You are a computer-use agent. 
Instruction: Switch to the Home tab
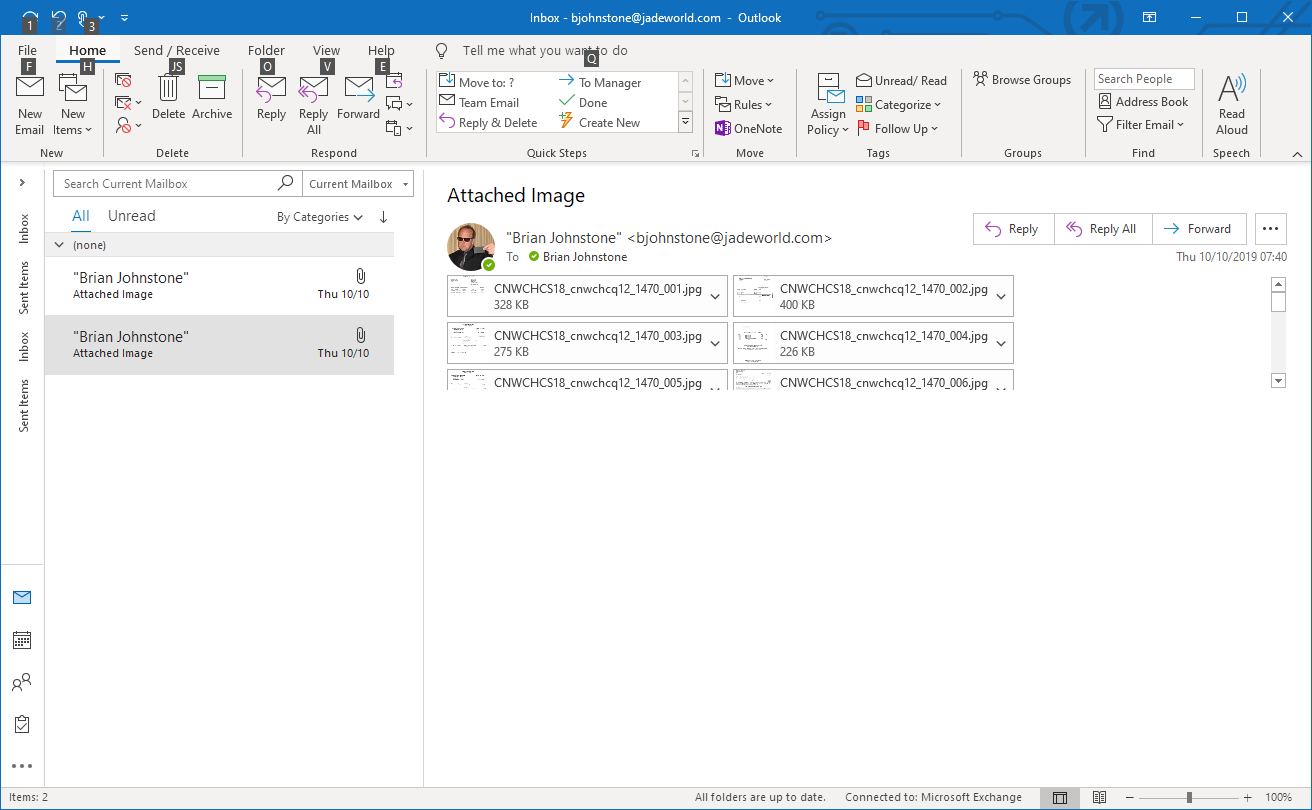tap(88, 51)
